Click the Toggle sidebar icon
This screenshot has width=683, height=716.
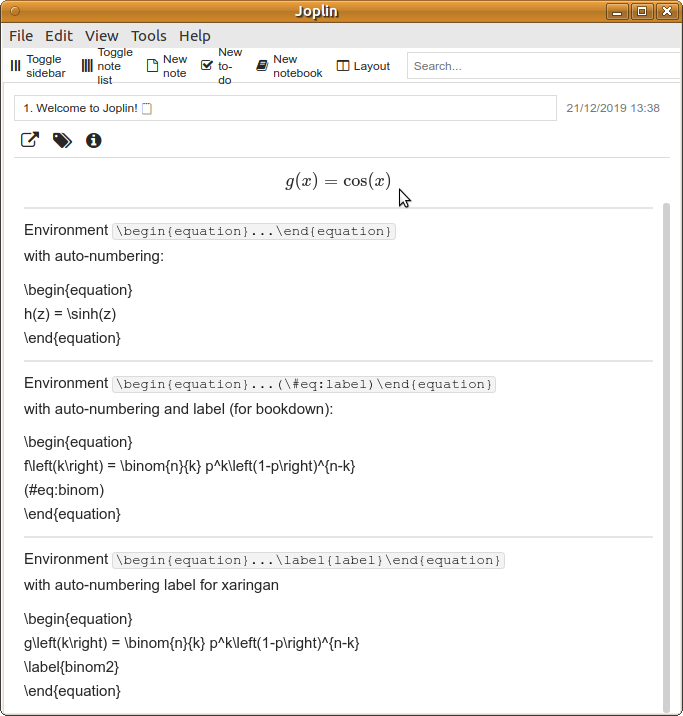(x=16, y=66)
